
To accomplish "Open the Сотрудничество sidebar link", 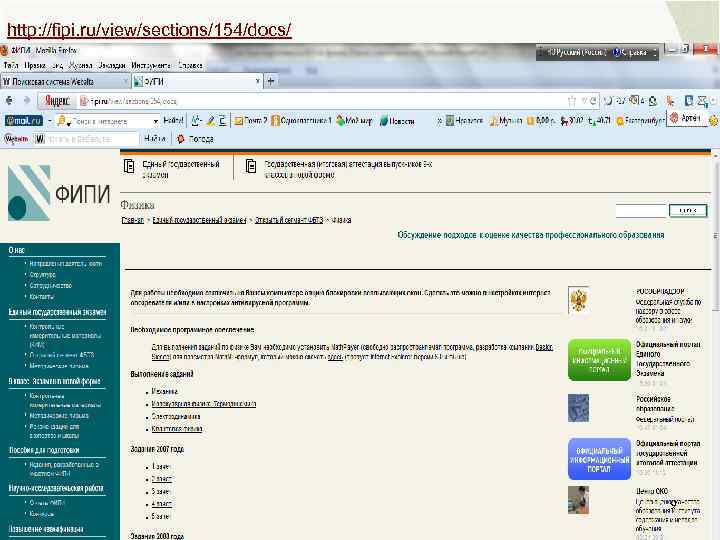I will click(51, 286).
